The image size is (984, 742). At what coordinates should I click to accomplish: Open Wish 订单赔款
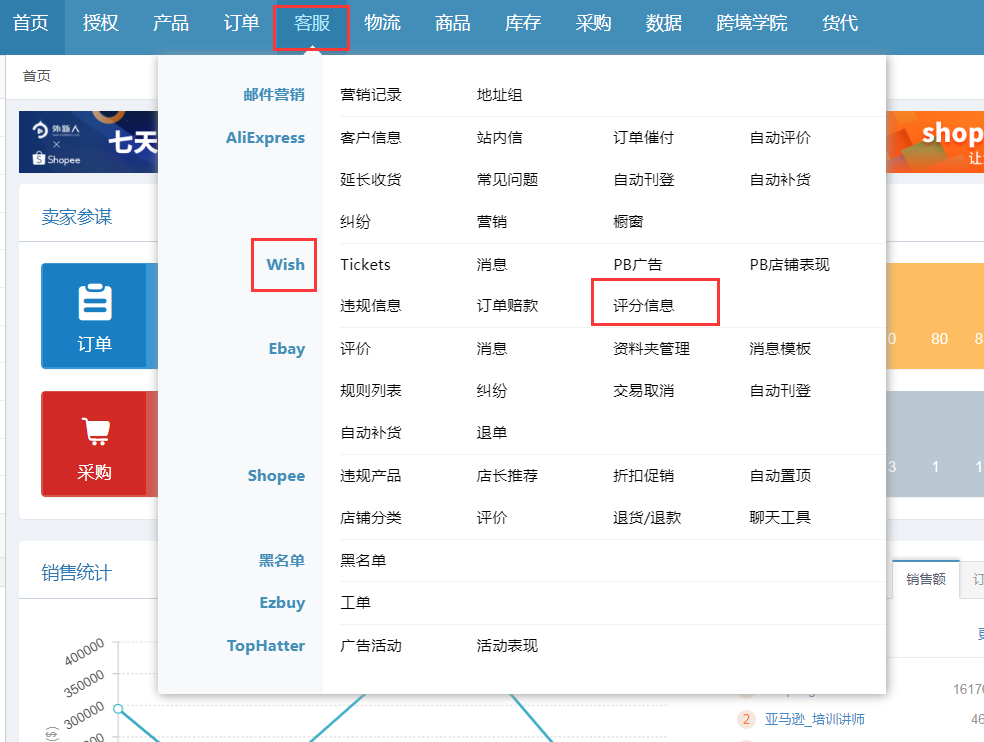tap(507, 306)
